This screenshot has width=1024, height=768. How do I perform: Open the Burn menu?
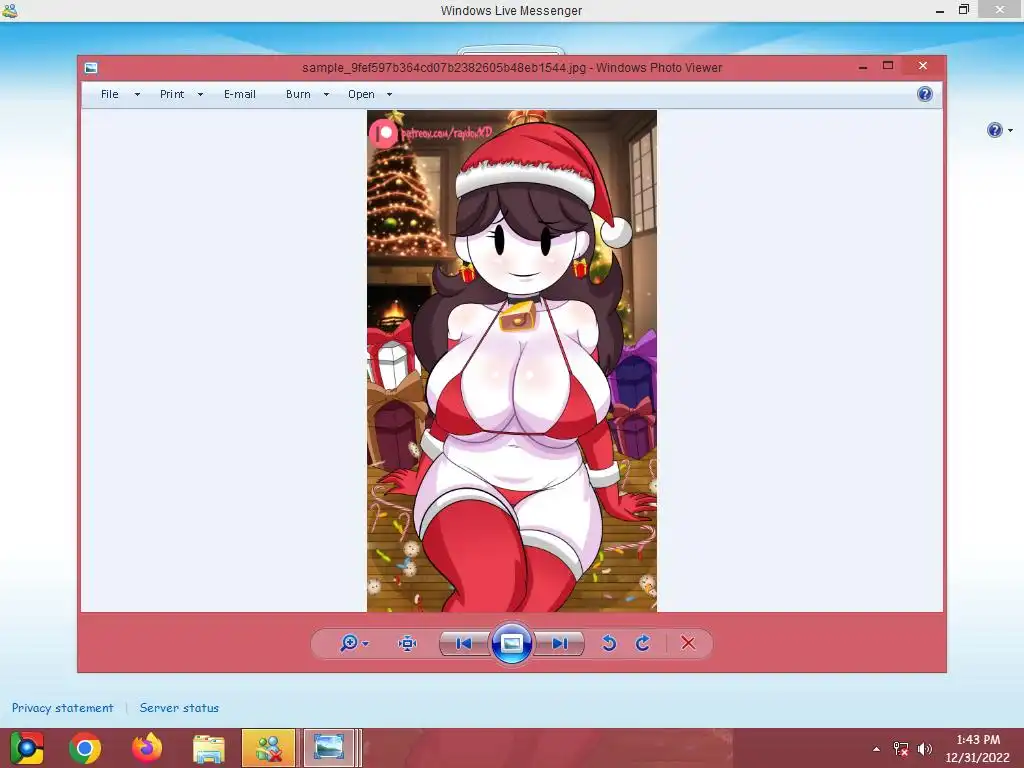tap(298, 94)
